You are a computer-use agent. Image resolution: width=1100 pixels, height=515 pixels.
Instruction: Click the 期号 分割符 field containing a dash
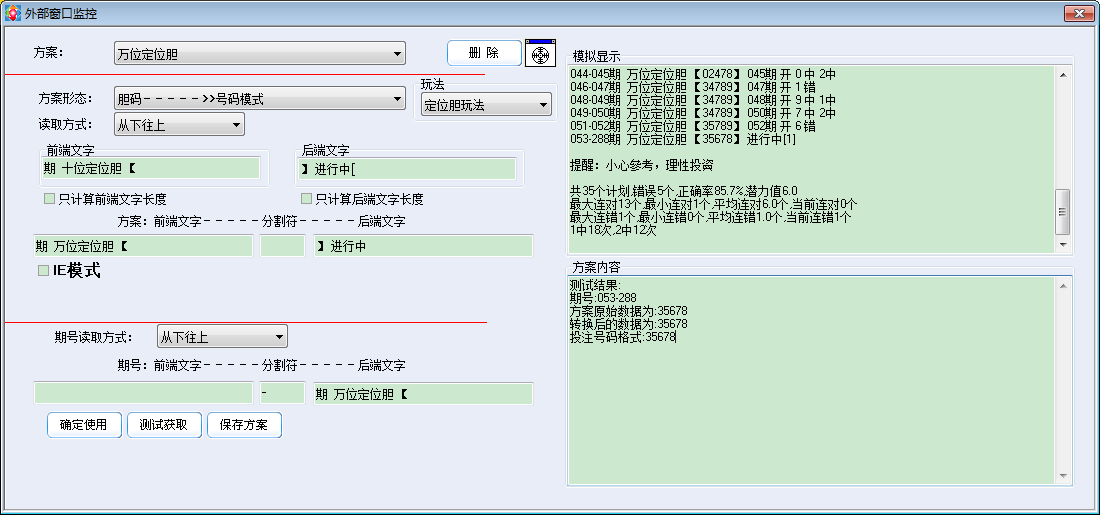(282, 394)
